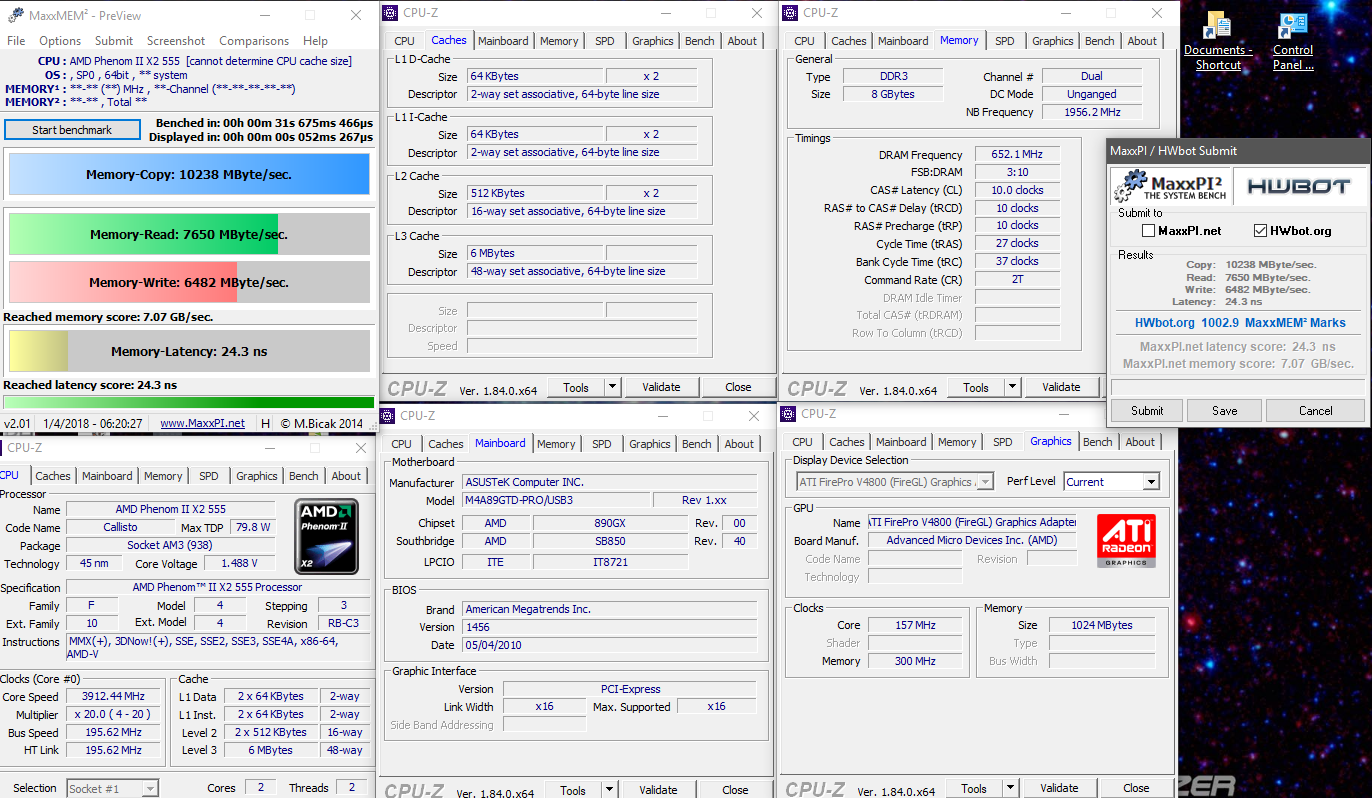The height and width of the screenshot is (798, 1372).
Task: Click the Memory-Write result bar
Action: (189, 282)
